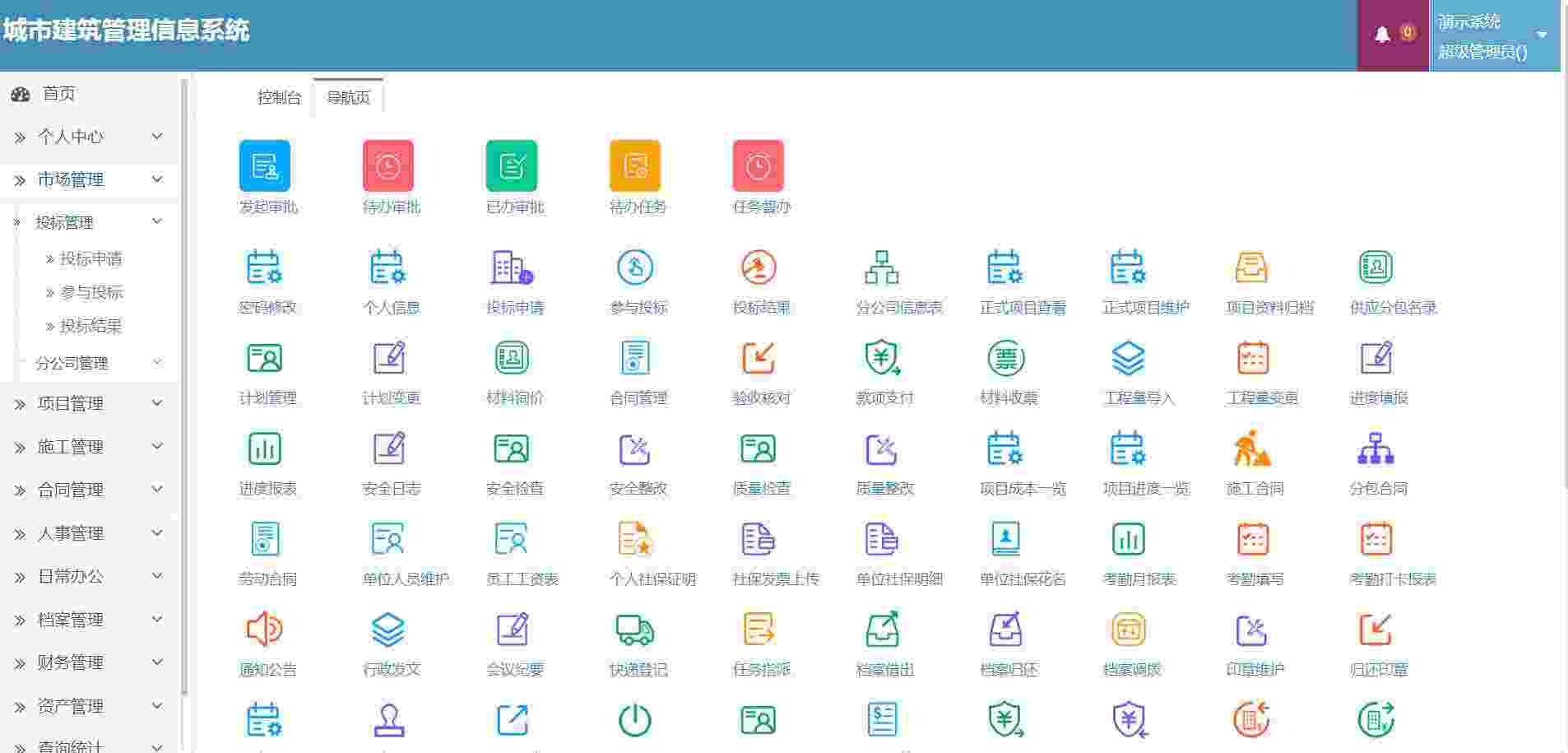Expand the 项目管理 sidebar menu

pyautogui.click(x=89, y=403)
